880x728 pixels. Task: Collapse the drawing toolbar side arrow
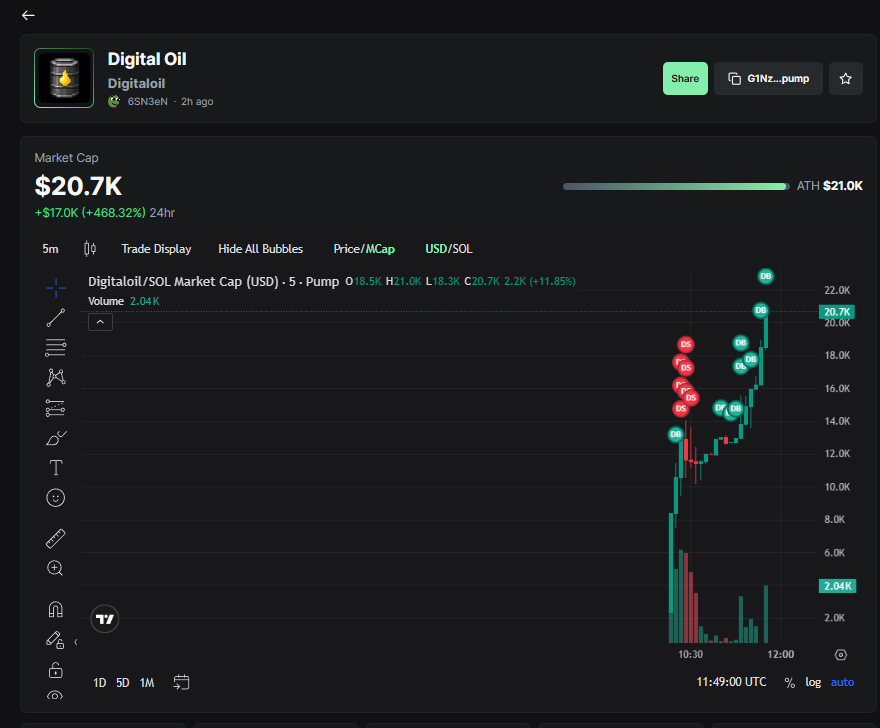pyautogui.click(x=76, y=642)
